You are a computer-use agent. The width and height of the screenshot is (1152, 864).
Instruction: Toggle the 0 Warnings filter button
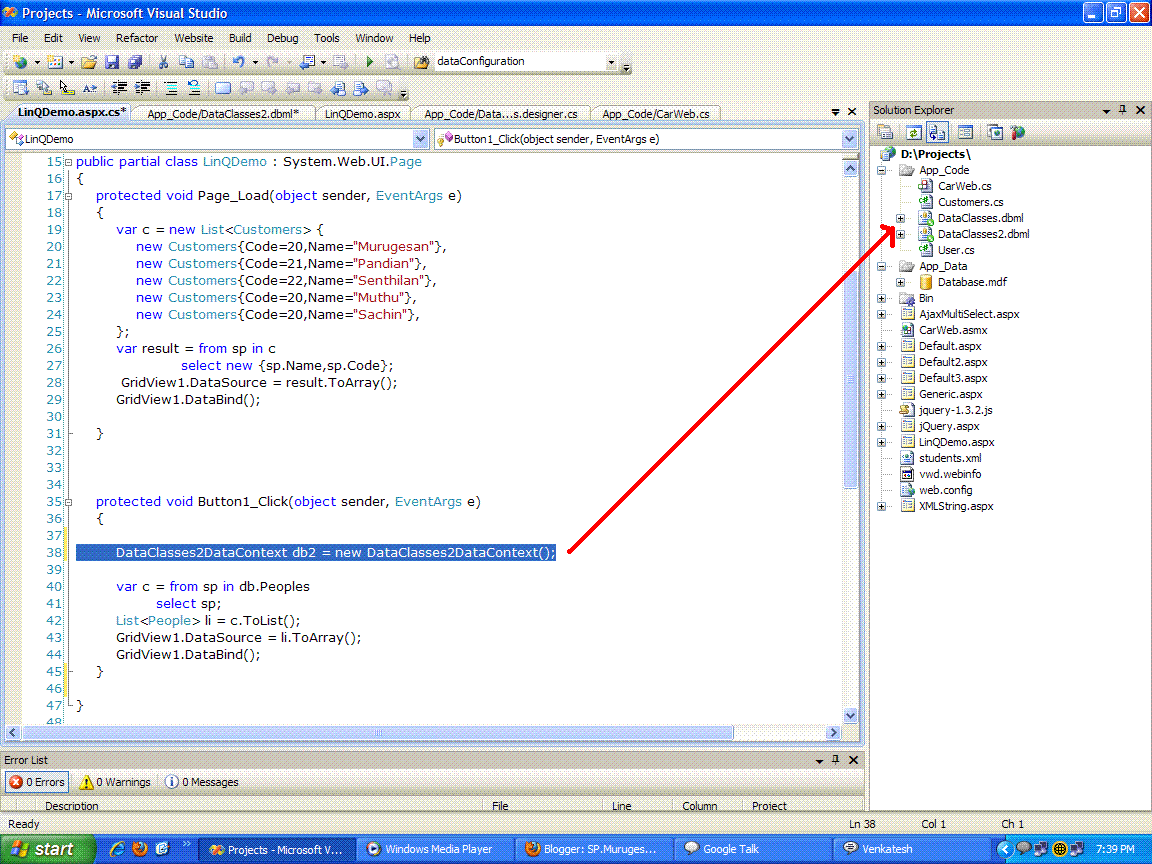(x=115, y=782)
